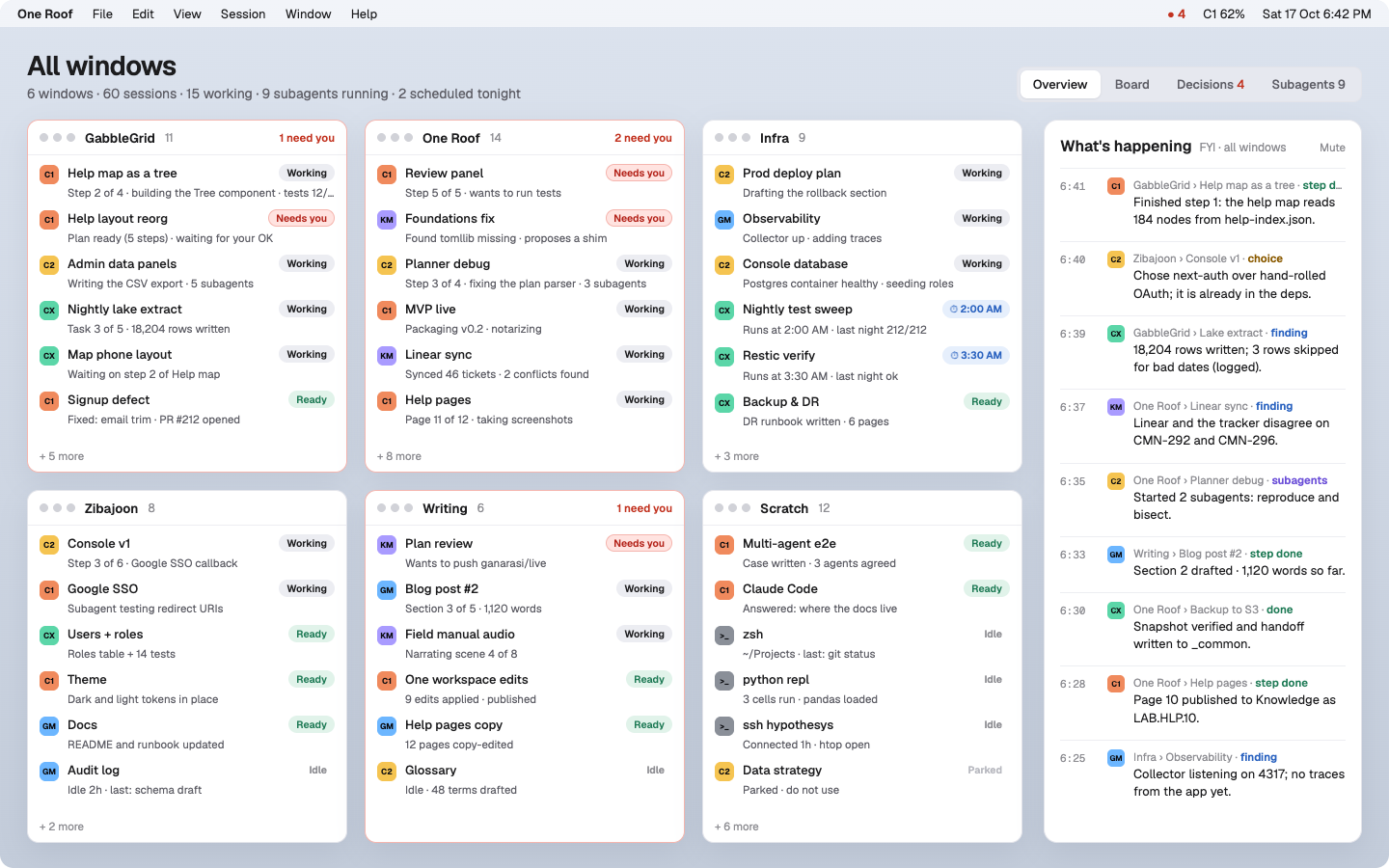Click the 2:00 AM schedule badge on Nightly test sweep

(976, 310)
